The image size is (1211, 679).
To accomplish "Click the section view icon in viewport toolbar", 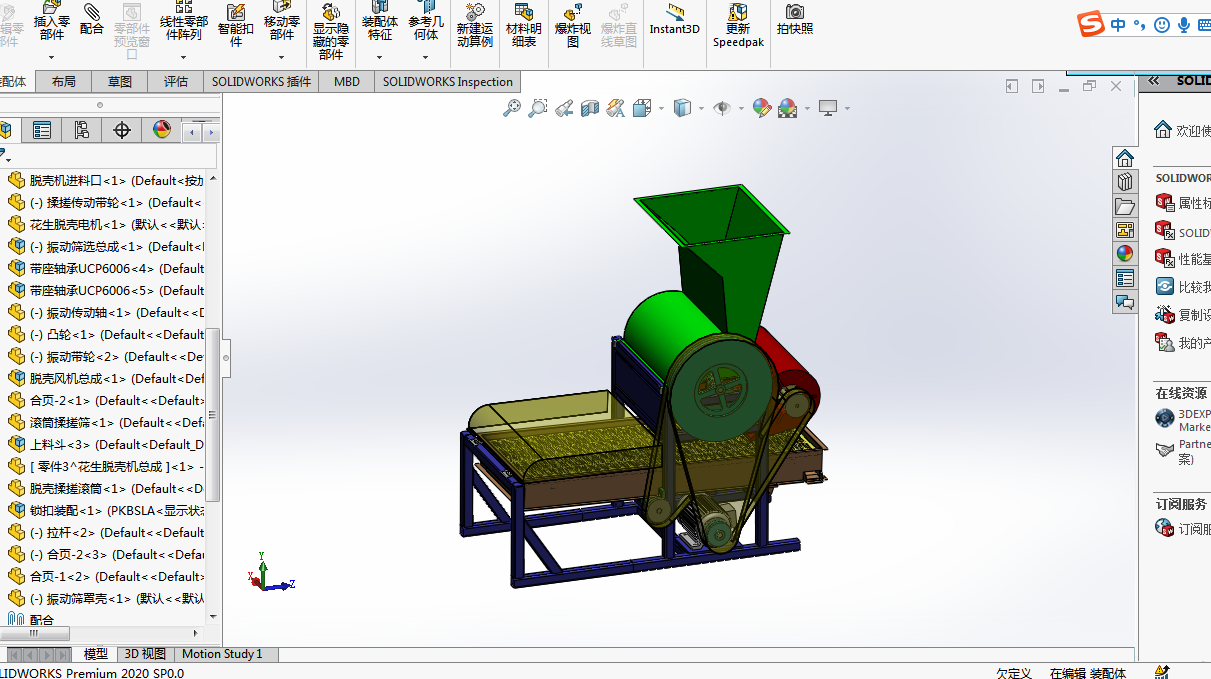I will click(590, 108).
